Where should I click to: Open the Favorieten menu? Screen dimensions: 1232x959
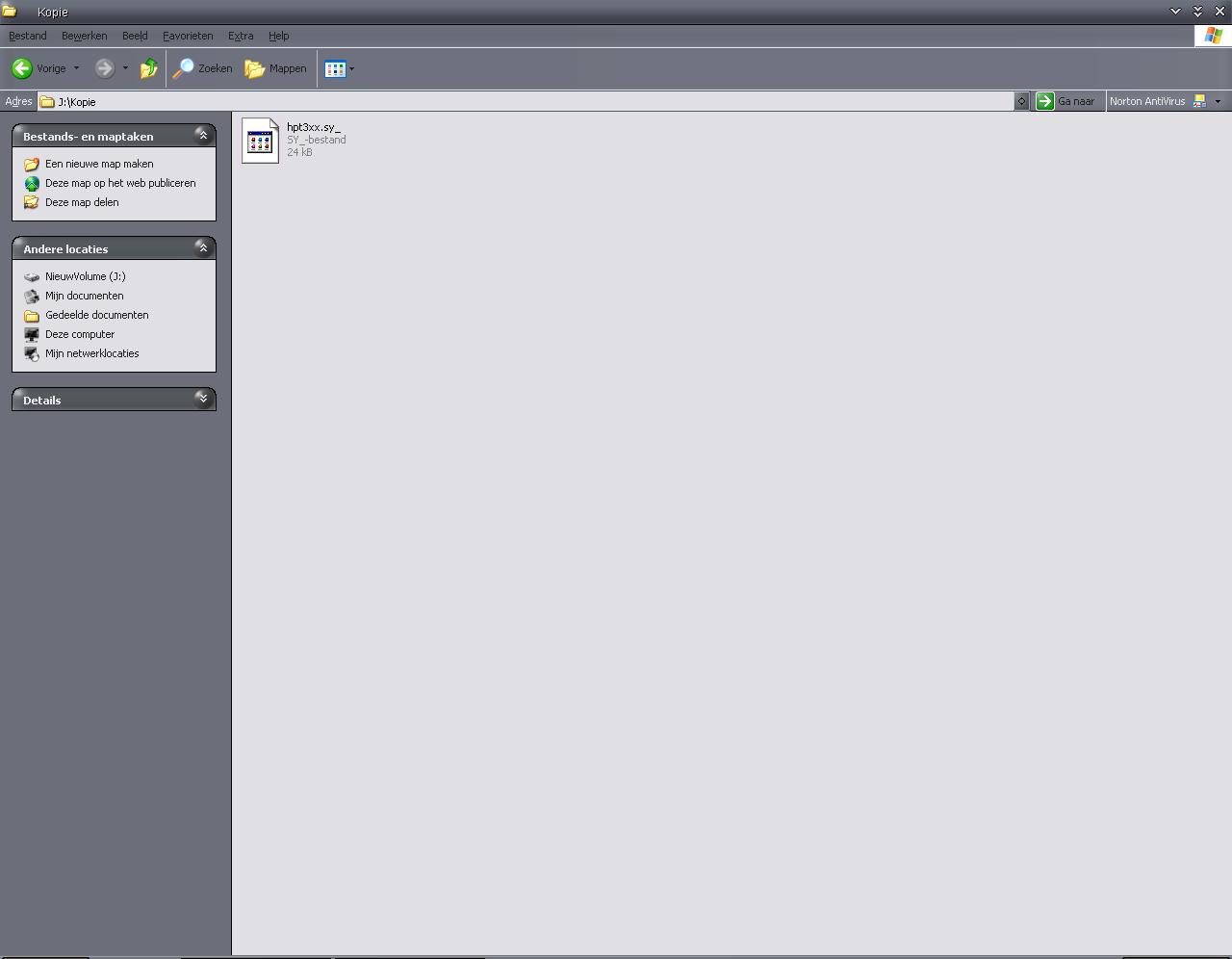coord(188,36)
